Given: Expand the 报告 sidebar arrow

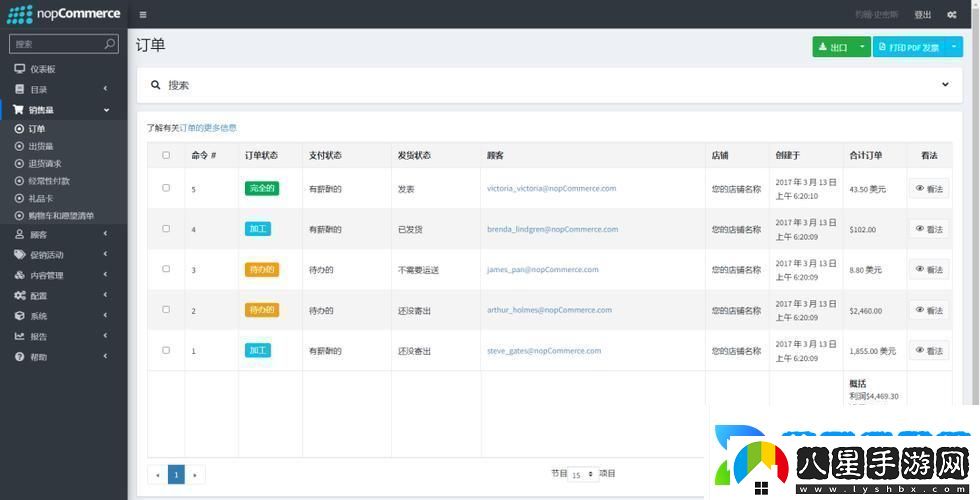Looking at the screenshot, I should (106, 336).
